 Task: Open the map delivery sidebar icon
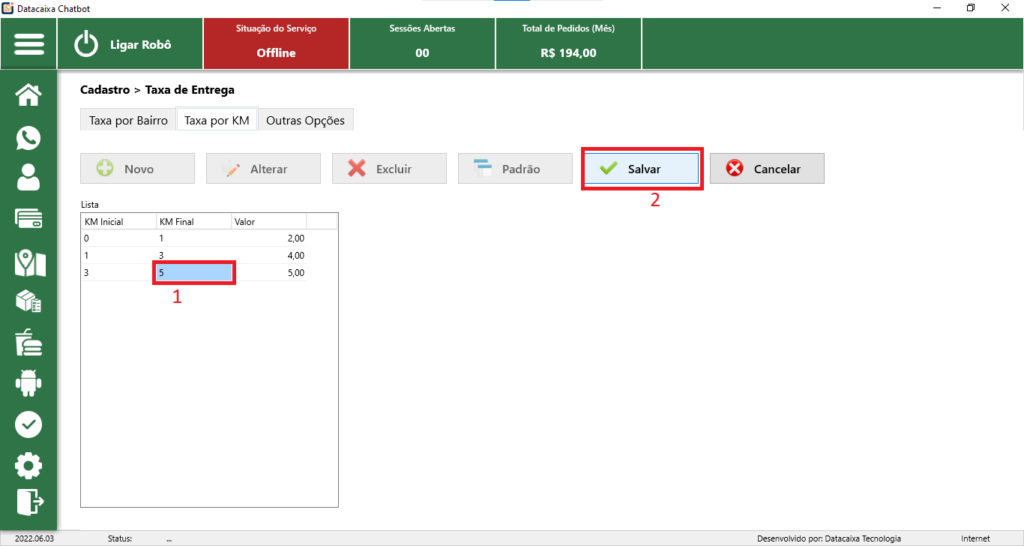29,262
